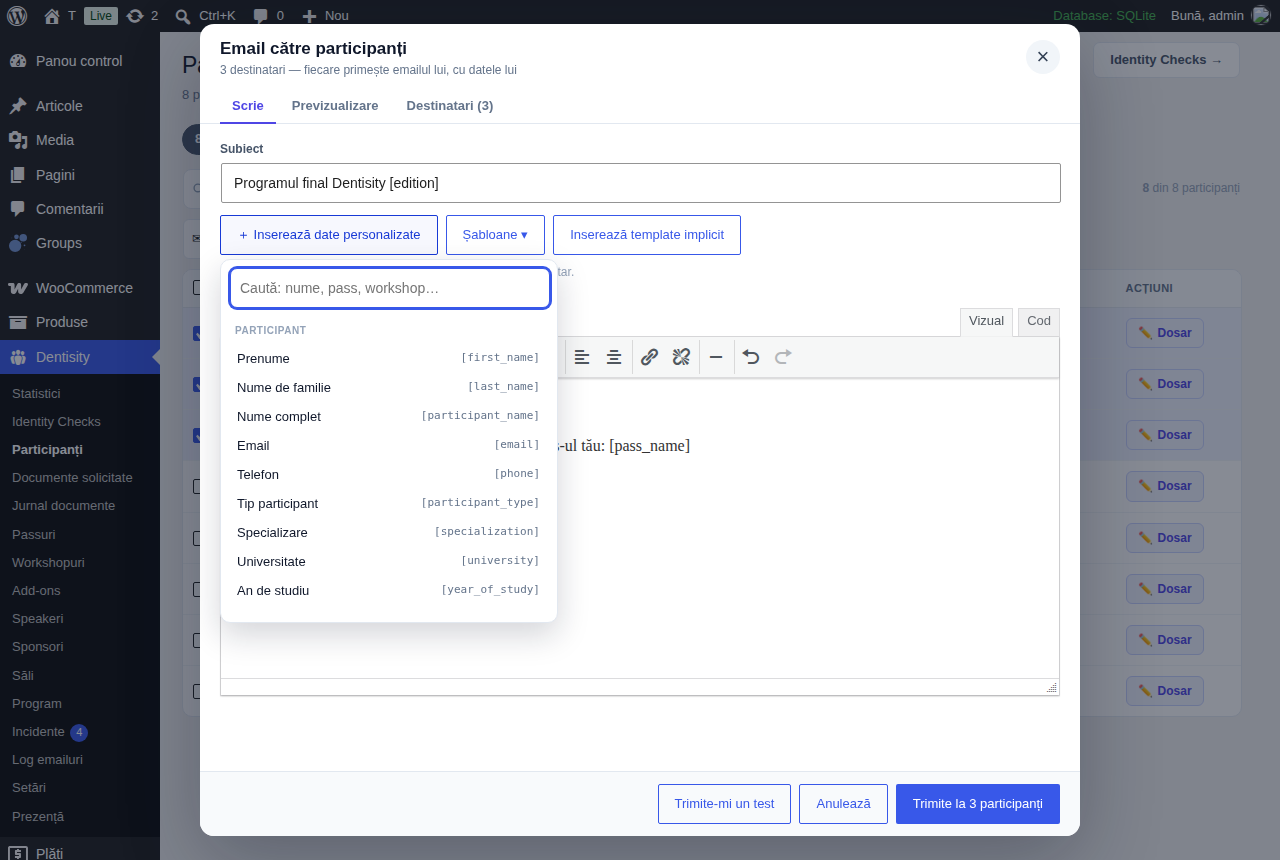Click the plus Nou icon
1280x860 pixels.
click(x=310, y=16)
